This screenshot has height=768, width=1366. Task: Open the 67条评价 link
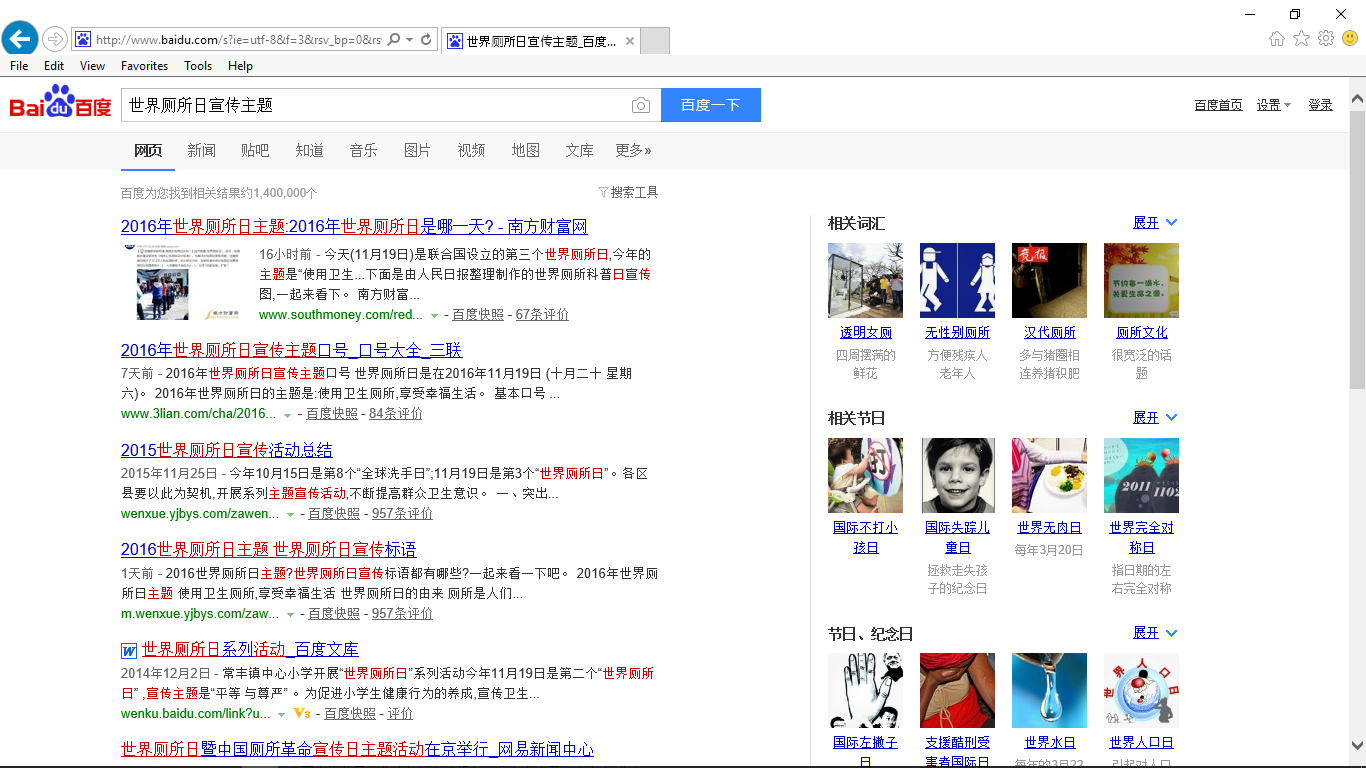542,314
